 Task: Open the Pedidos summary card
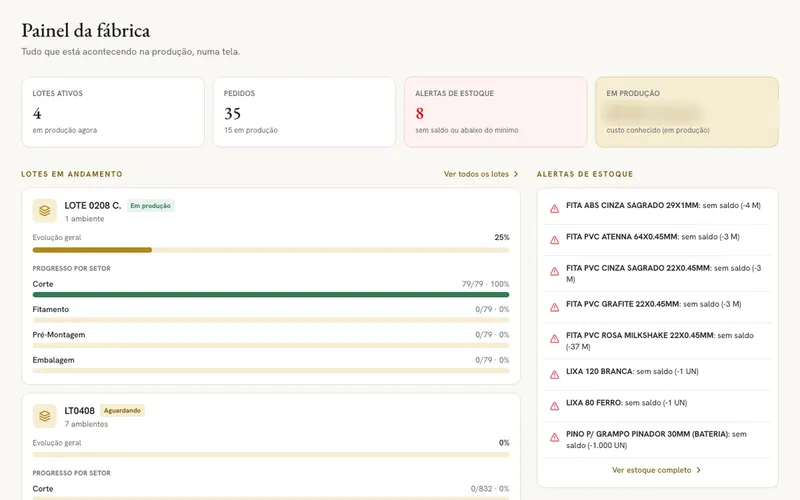pyautogui.click(x=304, y=112)
